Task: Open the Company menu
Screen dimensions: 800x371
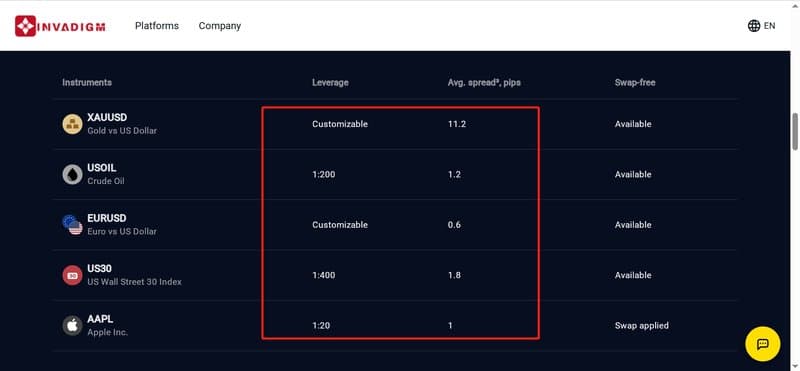Action: pos(219,26)
